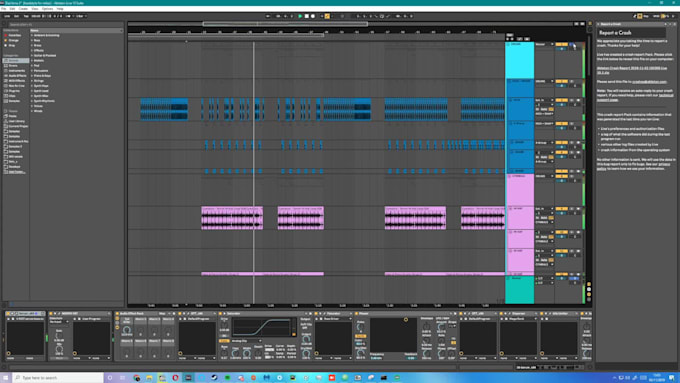680x383 pixels.
Task: Toggle Phaser device activator
Action: [x=357, y=313]
